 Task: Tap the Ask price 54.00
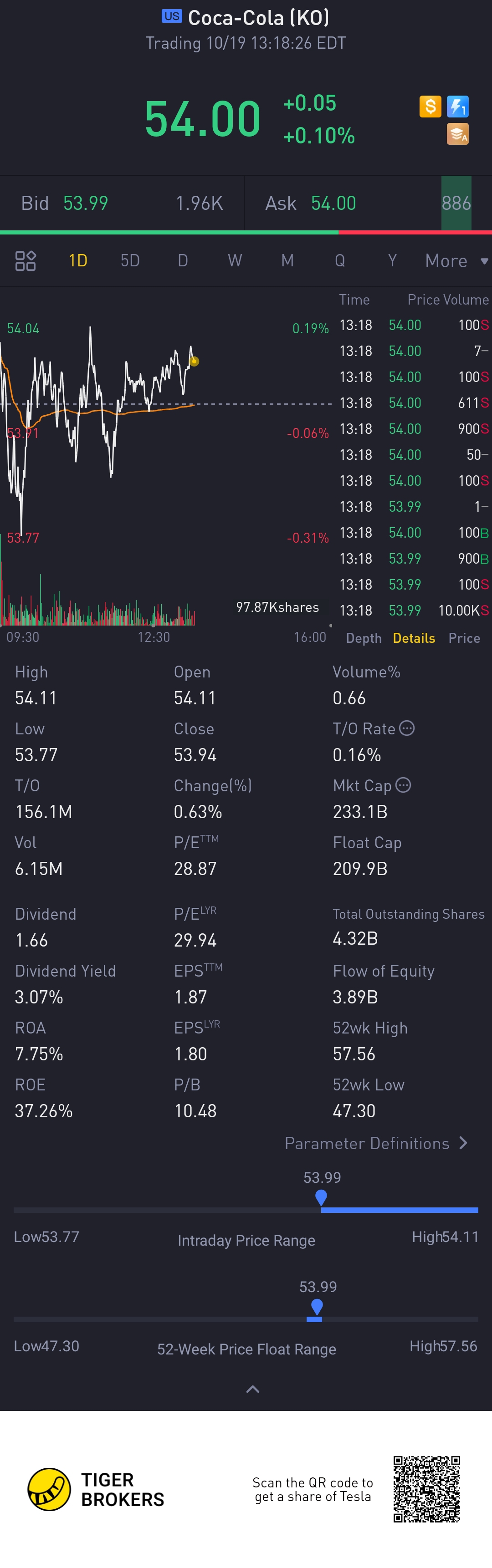coord(333,204)
